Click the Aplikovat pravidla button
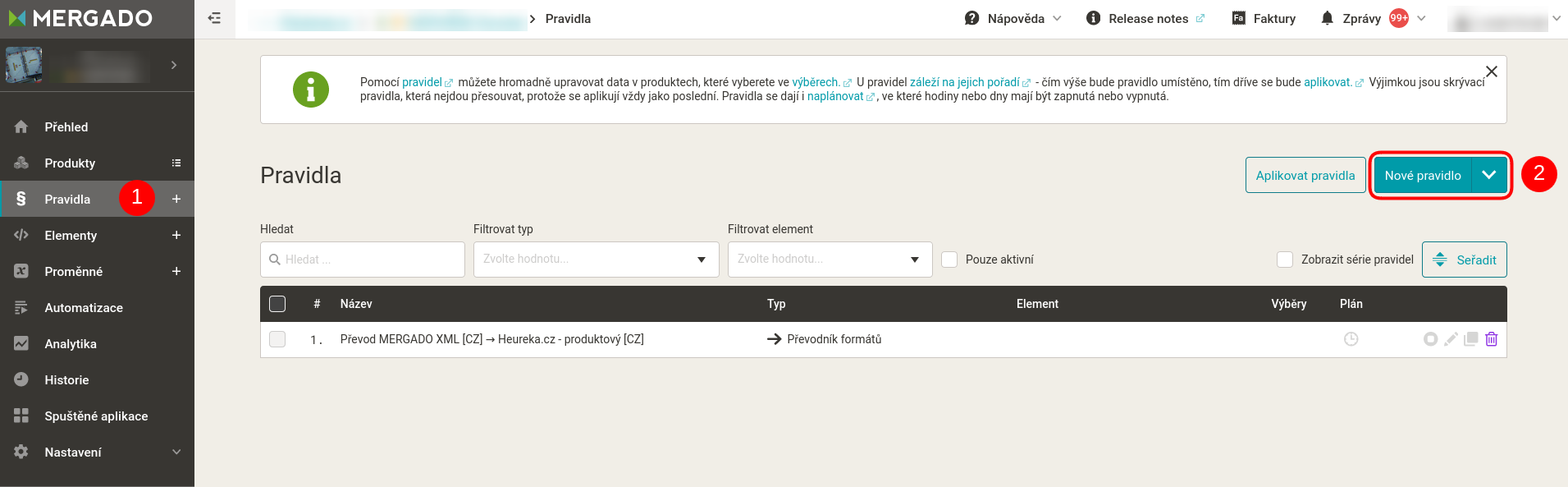Screen dimensions: 1568x487 (1305, 175)
